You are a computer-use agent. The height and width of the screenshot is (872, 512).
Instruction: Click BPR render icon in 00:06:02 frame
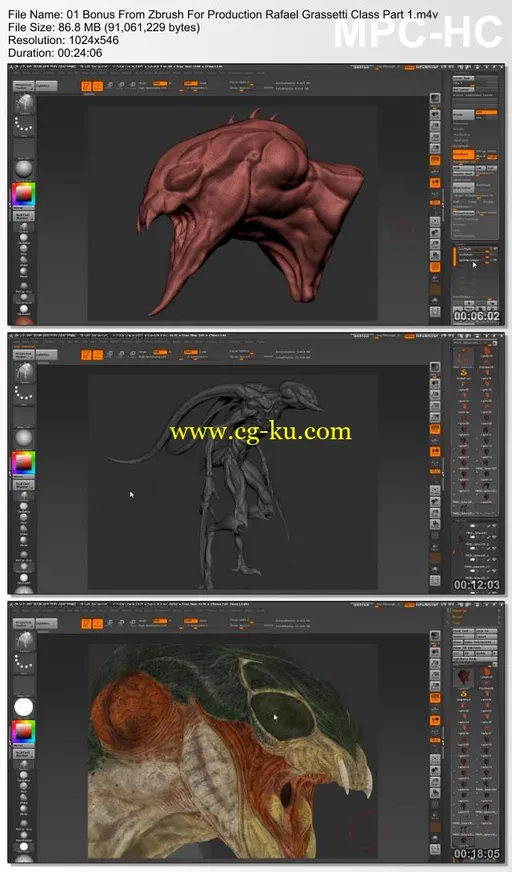click(435, 99)
